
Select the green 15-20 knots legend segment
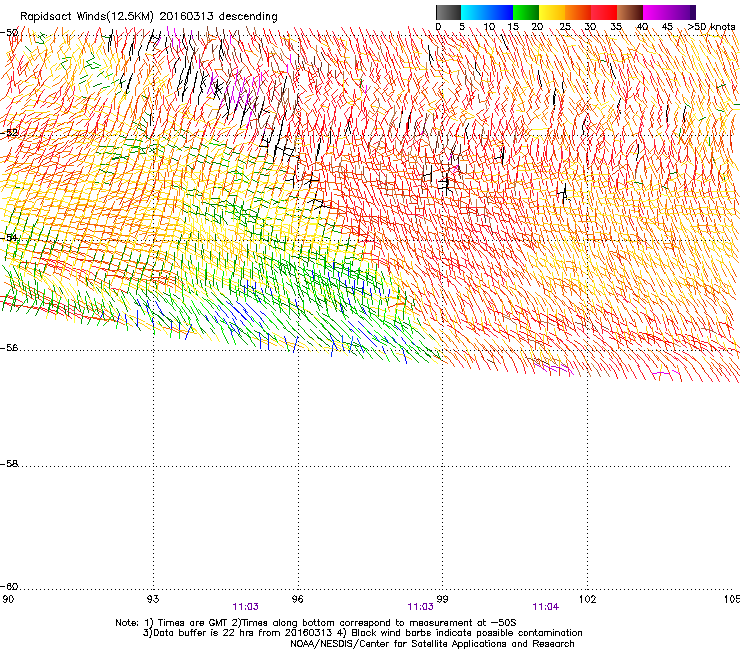click(x=526, y=12)
